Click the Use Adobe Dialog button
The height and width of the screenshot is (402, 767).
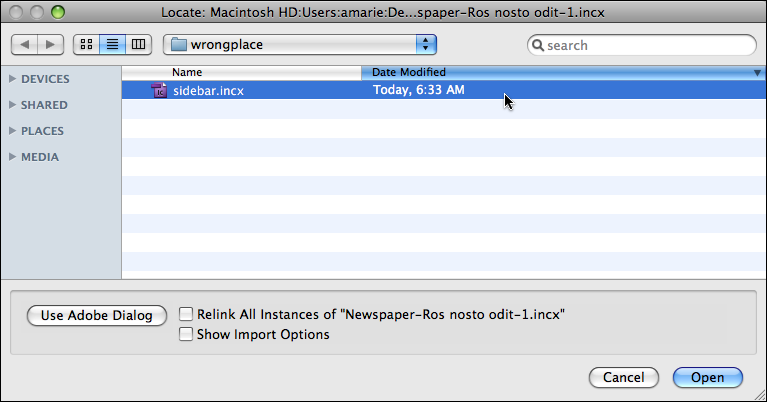(x=97, y=315)
